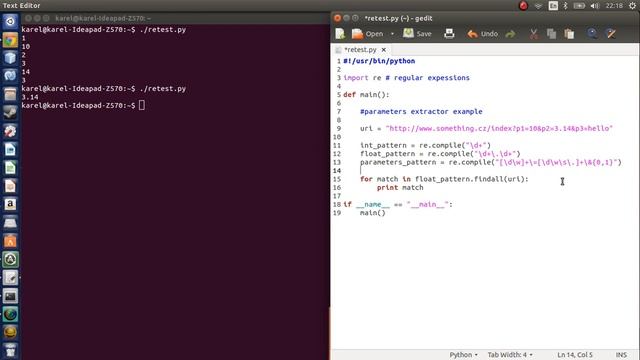
Task: Open the En keyboard layout indicator
Action: tap(553, 6)
